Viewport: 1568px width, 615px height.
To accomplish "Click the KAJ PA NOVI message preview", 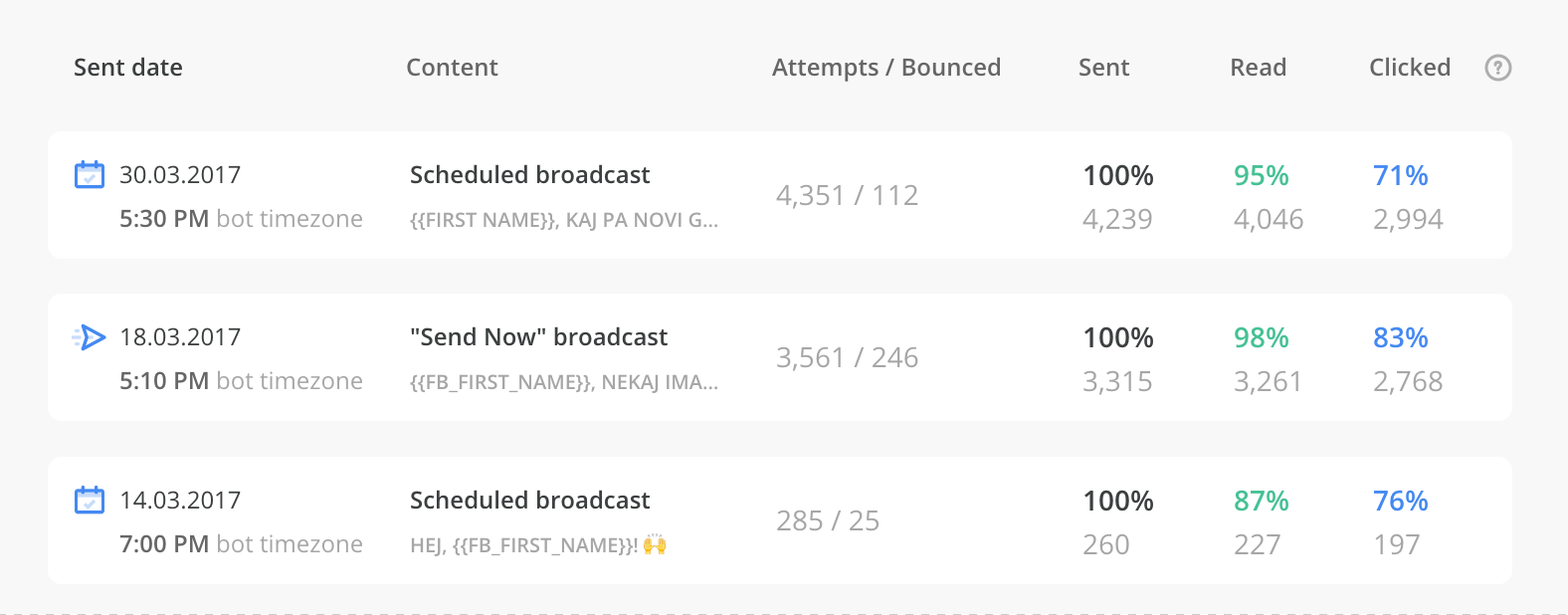I will click(x=563, y=220).
